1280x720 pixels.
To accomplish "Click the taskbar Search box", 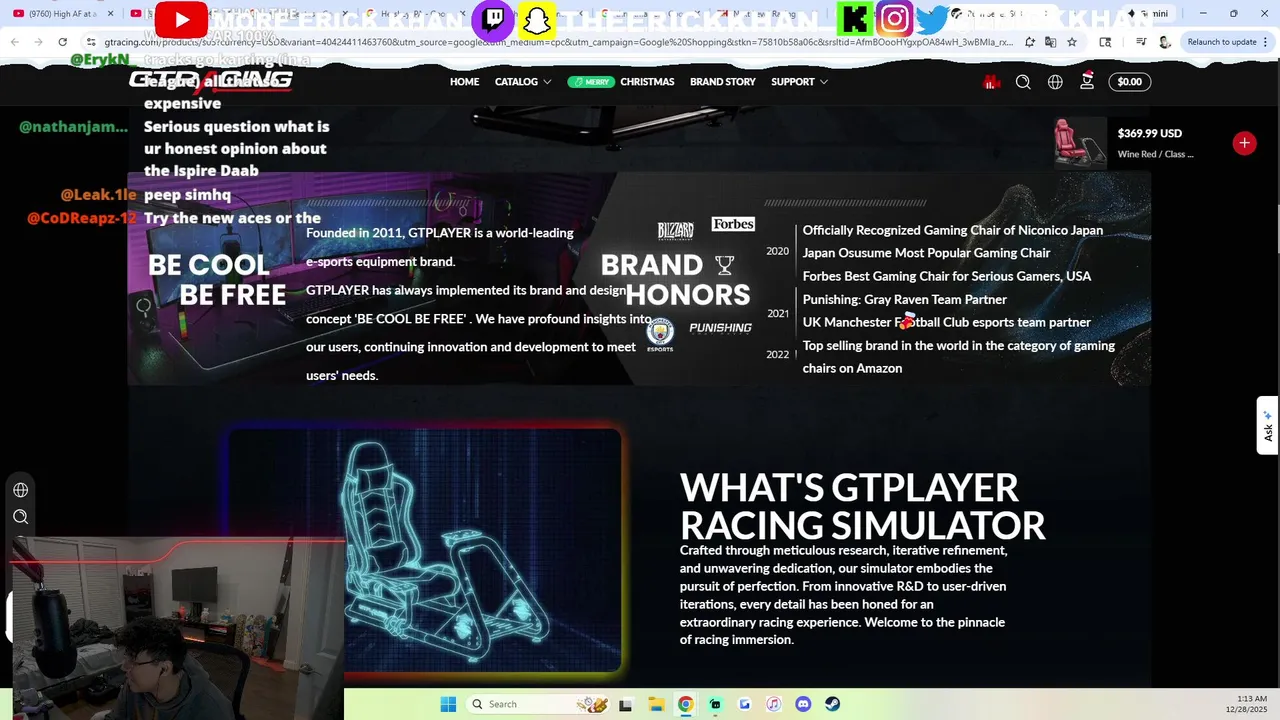I will 537,704.
